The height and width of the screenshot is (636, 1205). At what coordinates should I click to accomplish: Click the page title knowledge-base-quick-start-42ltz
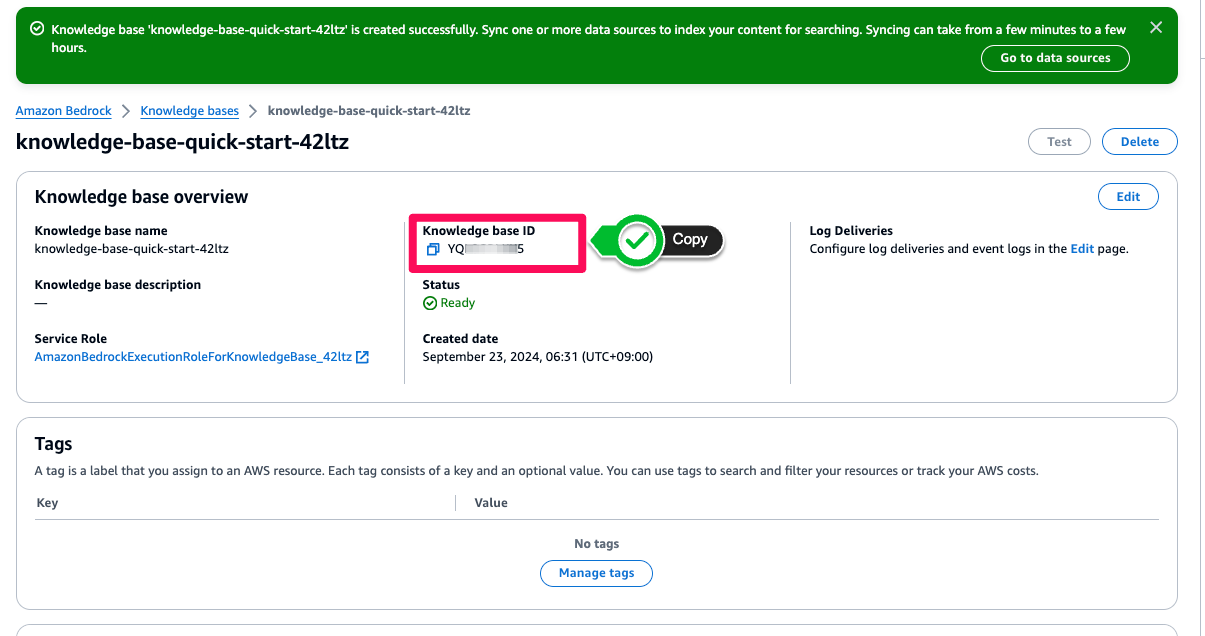point(182,142)
